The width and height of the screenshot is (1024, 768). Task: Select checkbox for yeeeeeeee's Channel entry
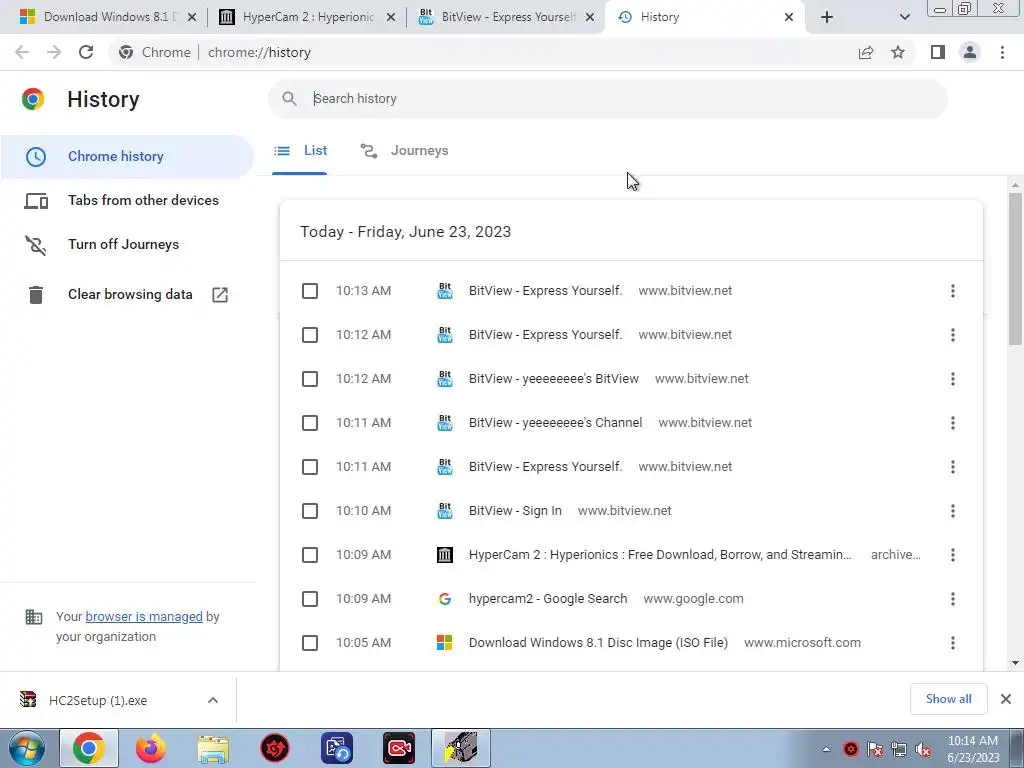coord(310,423)
